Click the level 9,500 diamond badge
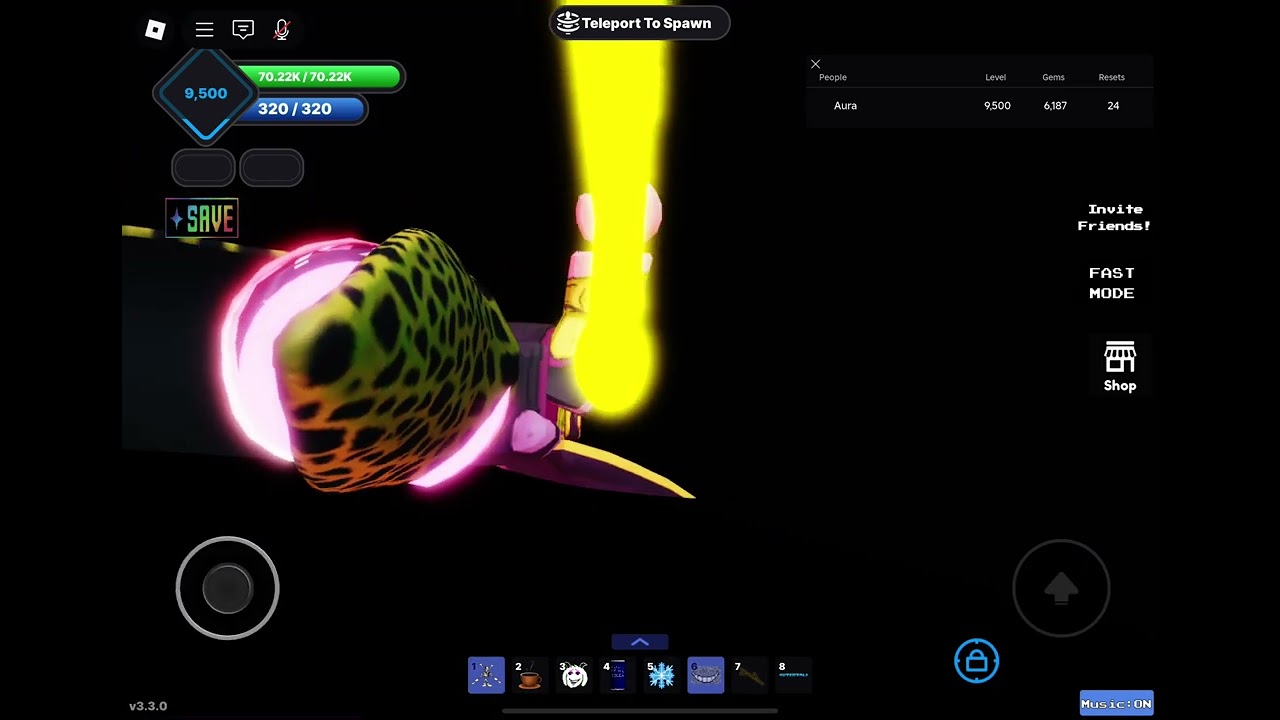Viewport: 1280px width, 720px height. 205,93
